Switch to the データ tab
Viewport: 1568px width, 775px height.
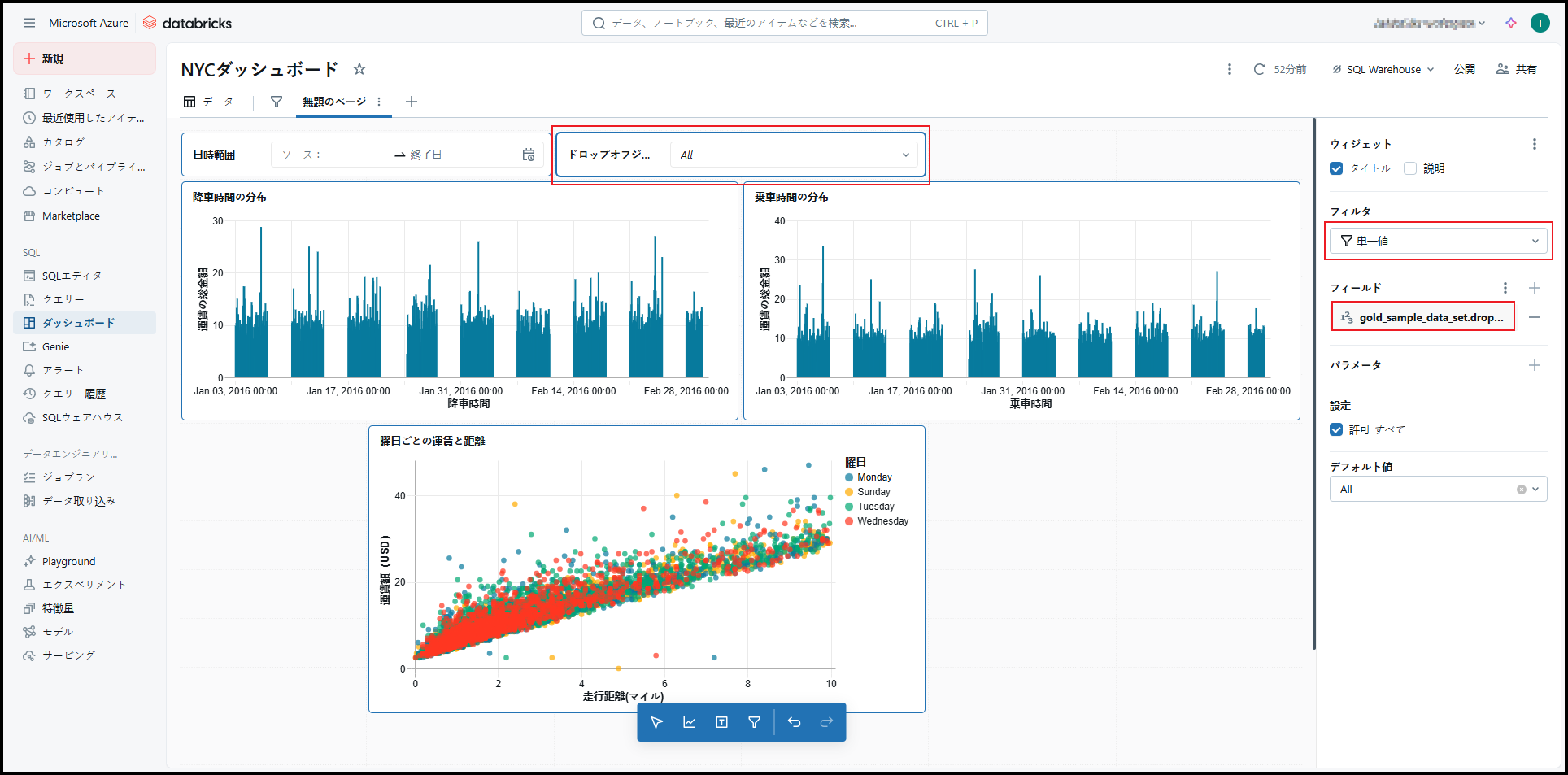[209, 102]
